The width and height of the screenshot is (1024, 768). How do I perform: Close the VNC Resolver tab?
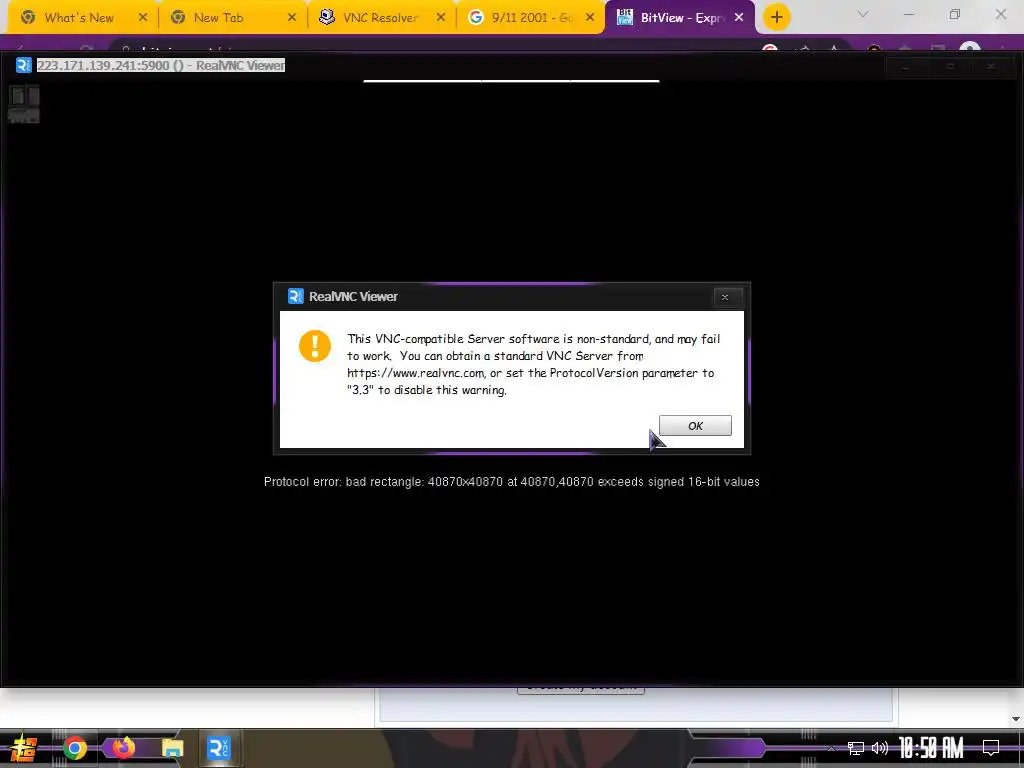(441, 18)
